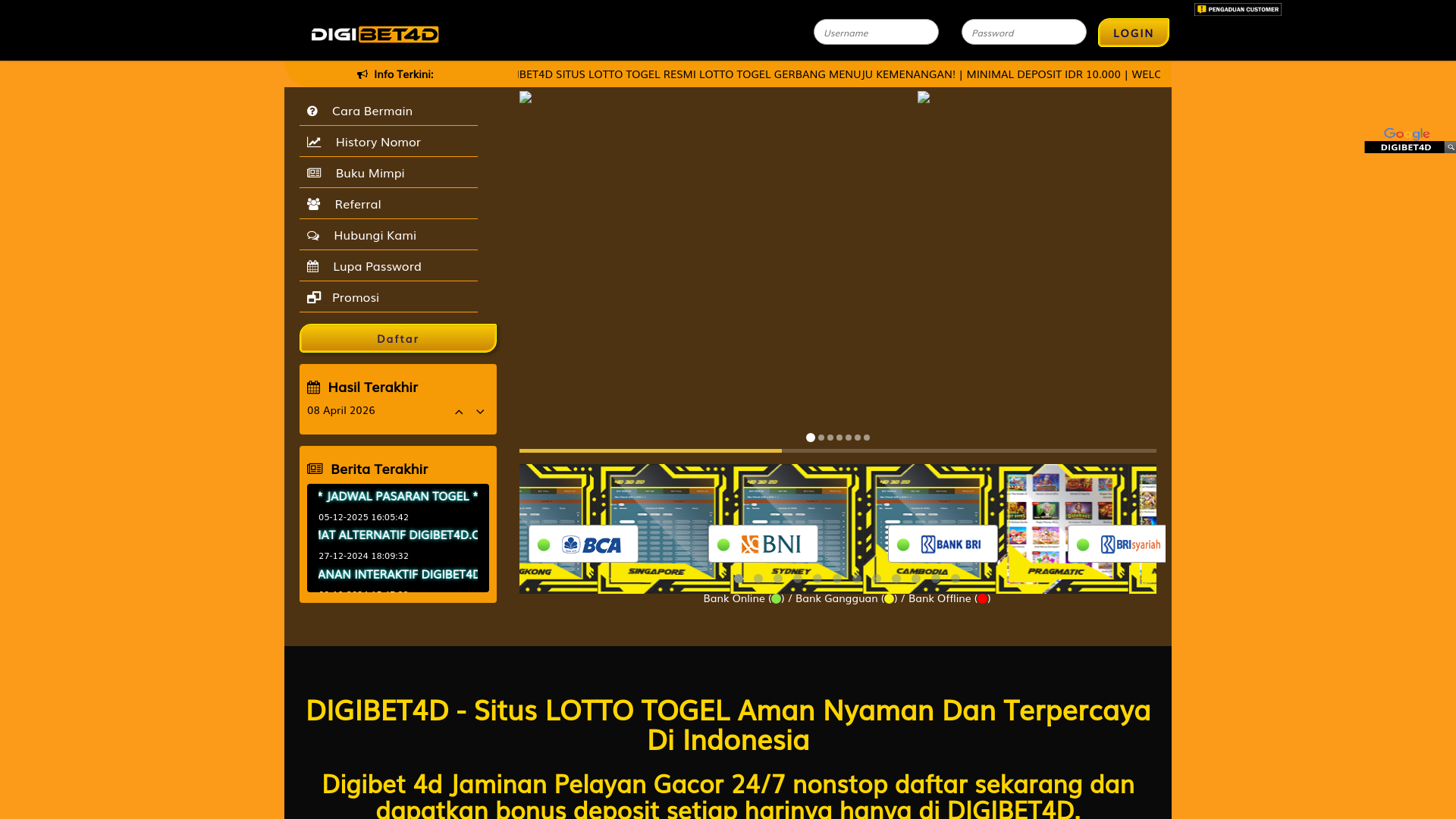Click the Bank Gangguan yellow indicator
The height and width of the screenshot is (819, 1456).
click(x=889, y=599)
